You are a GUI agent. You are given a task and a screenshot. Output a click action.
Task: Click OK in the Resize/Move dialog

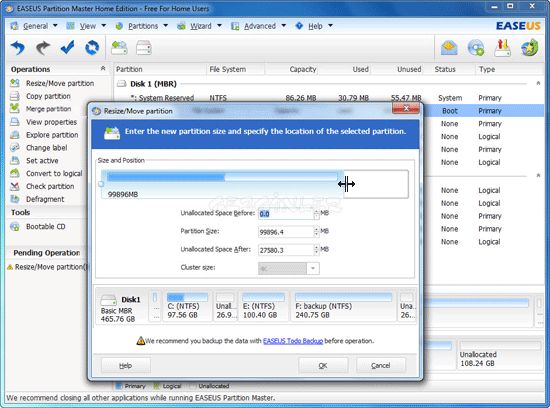point(323,366)
